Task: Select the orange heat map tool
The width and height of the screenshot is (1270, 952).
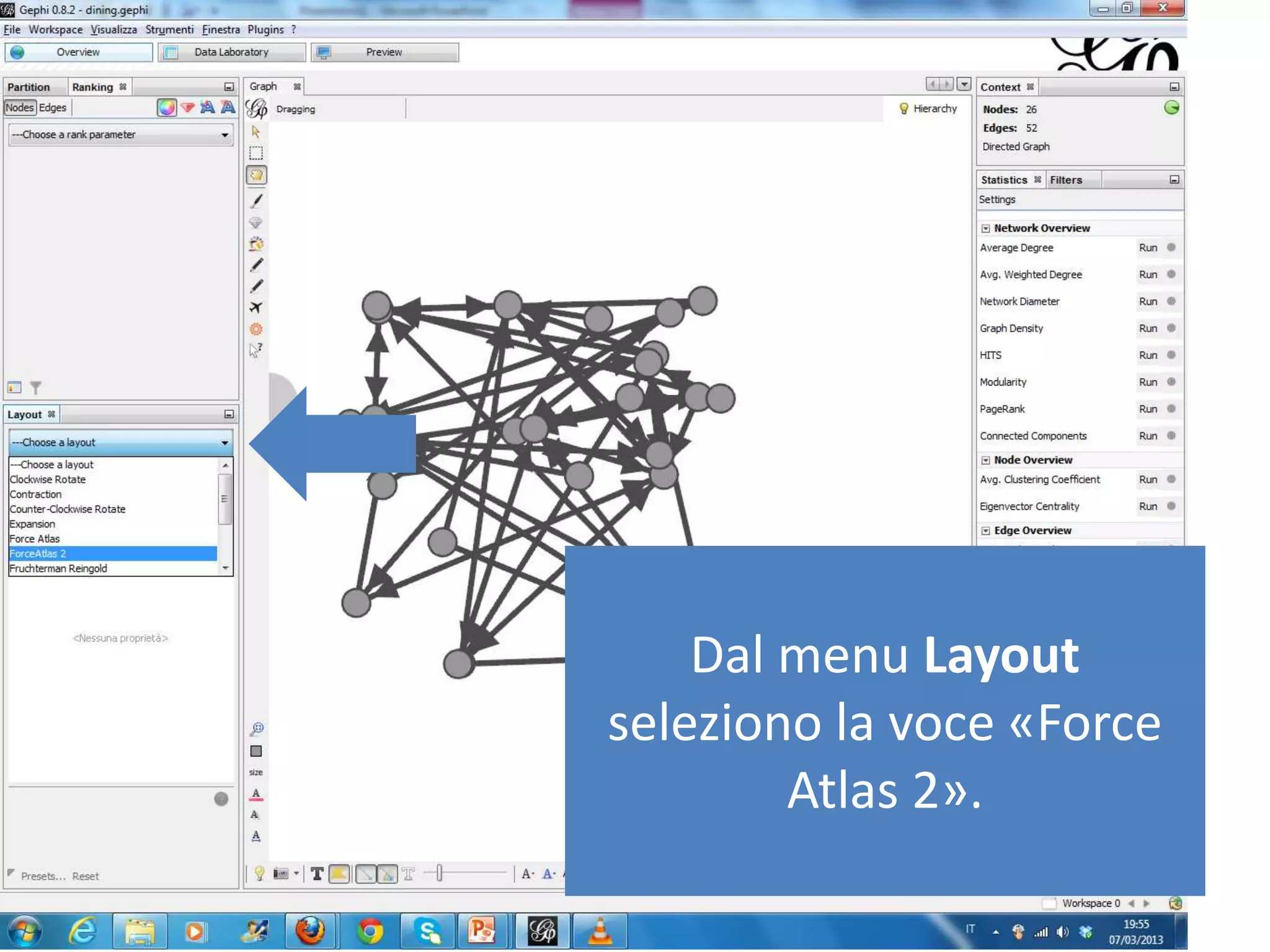Action: [255, 329]
